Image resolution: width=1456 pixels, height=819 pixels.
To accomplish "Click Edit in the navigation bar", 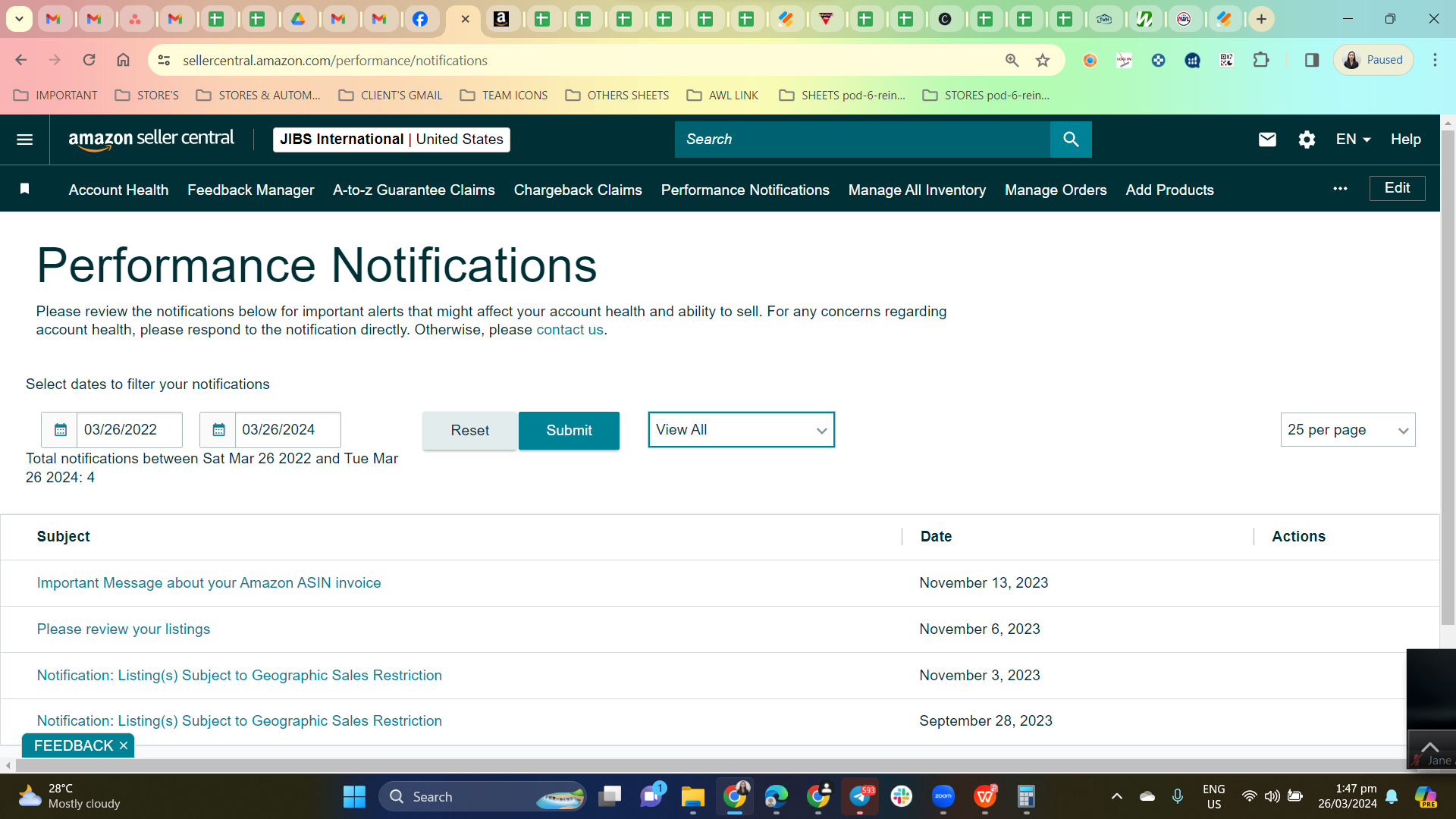I will pyautogui.click(x=1397, y=188).
